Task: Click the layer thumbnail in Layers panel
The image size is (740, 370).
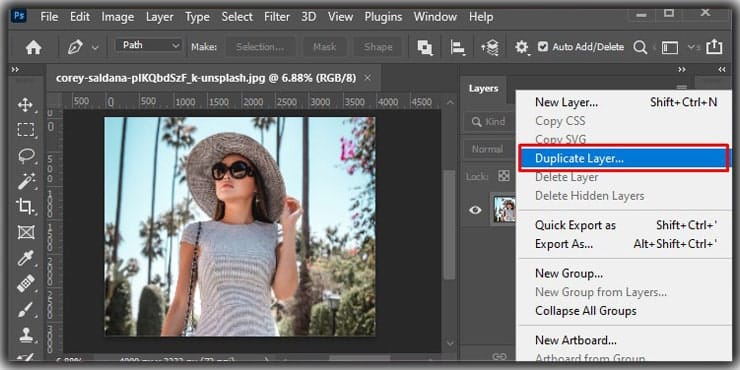Action: 504,210
